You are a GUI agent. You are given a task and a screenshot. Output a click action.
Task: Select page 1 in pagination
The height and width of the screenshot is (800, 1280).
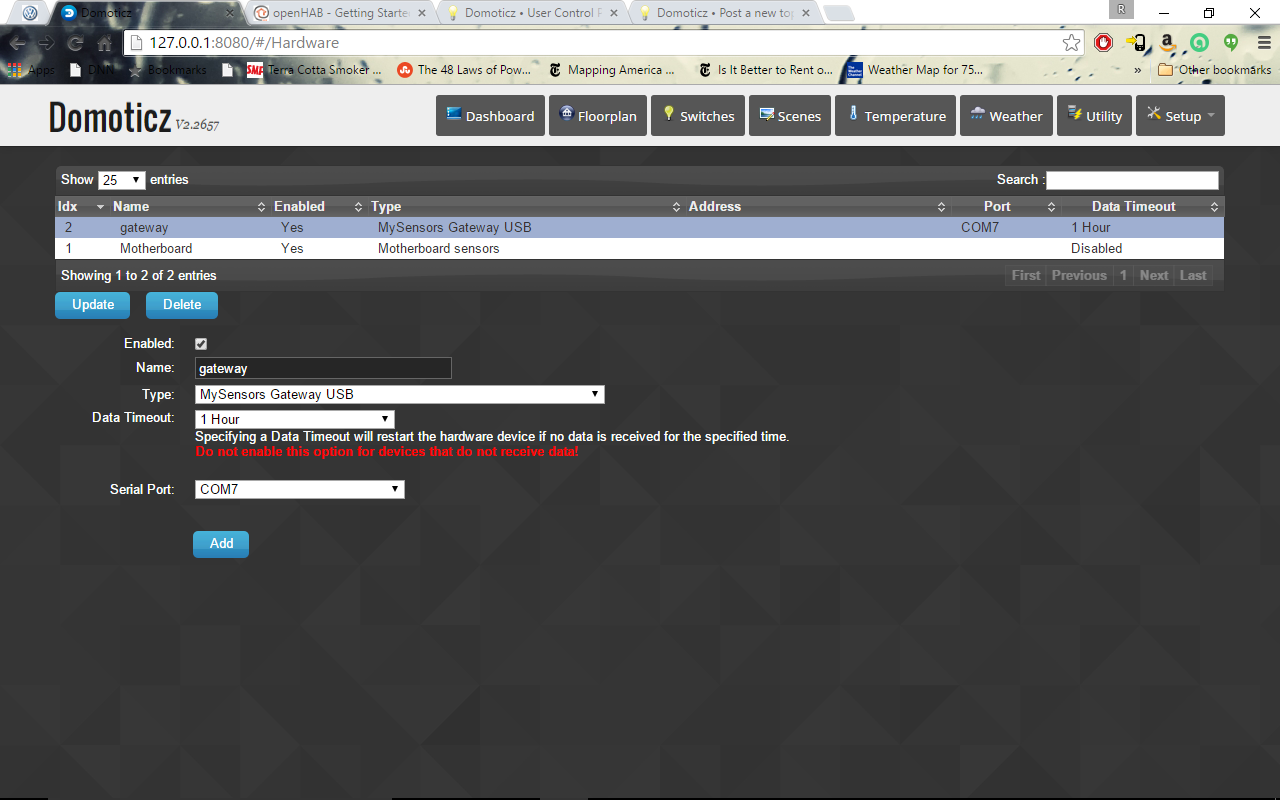(x=1123, y=276)
